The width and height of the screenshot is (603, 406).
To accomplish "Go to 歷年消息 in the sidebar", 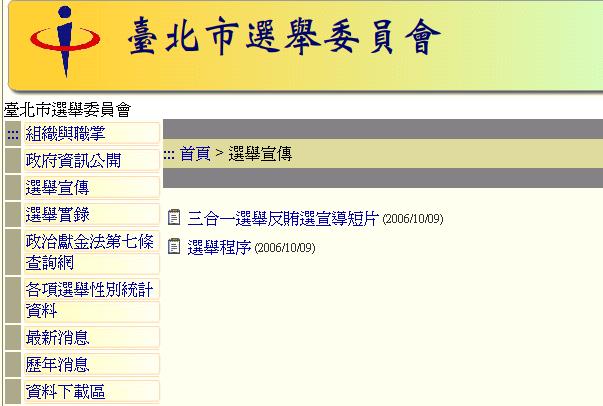I will pos(57,364).
